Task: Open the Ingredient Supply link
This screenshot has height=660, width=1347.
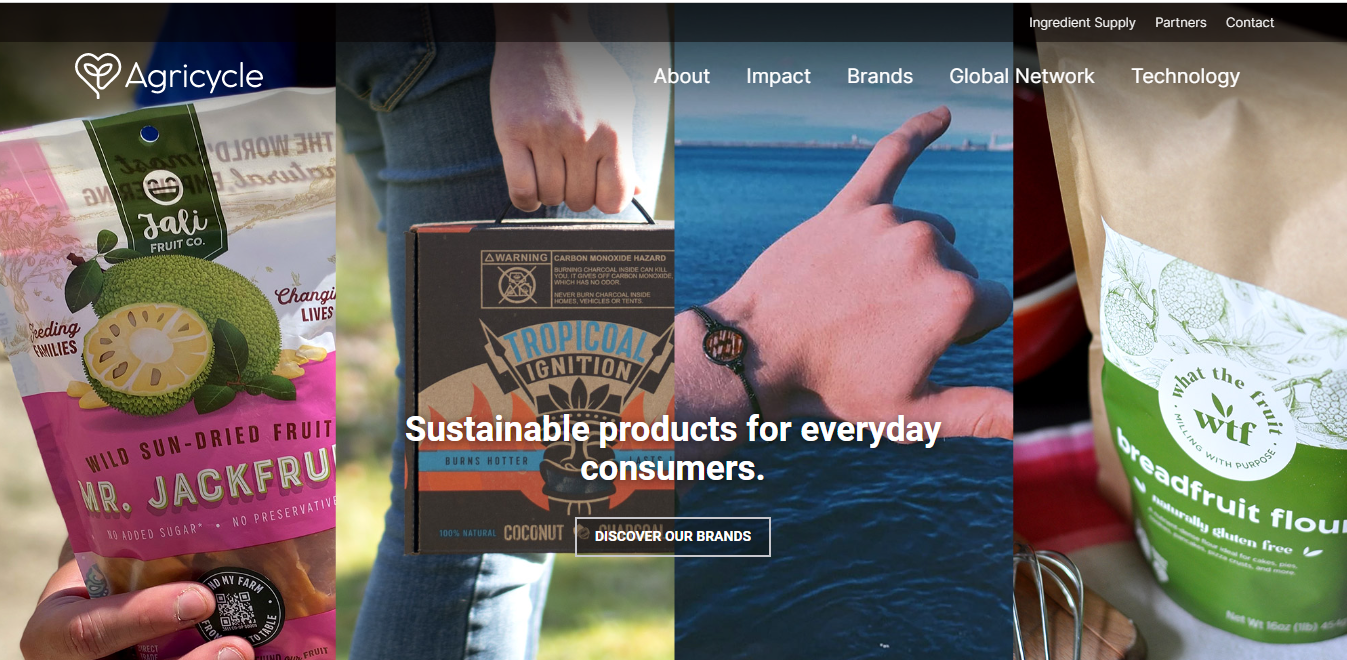Action: coord(1082,22)
